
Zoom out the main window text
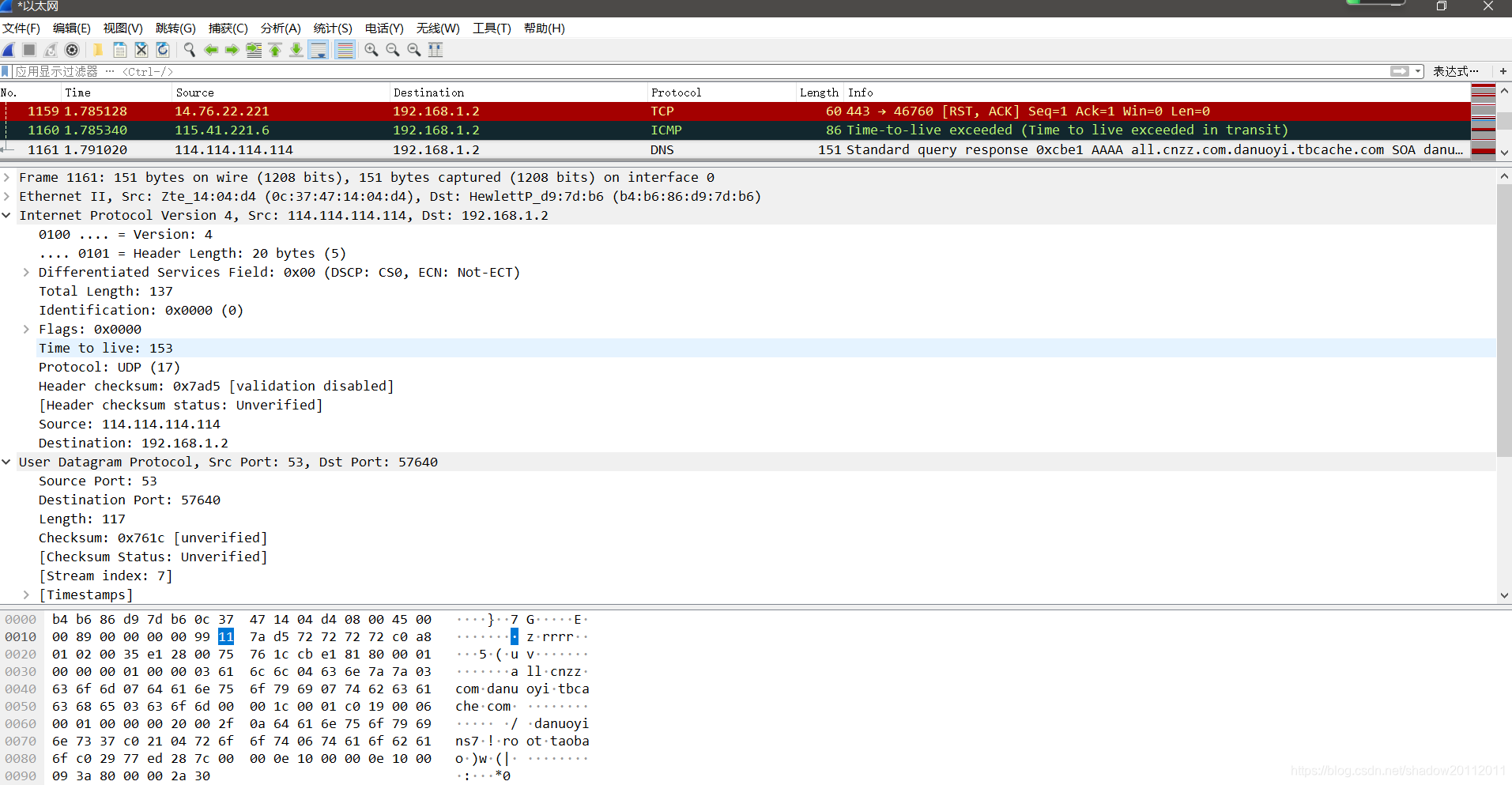pyautogui.click(x=393, y=50)
